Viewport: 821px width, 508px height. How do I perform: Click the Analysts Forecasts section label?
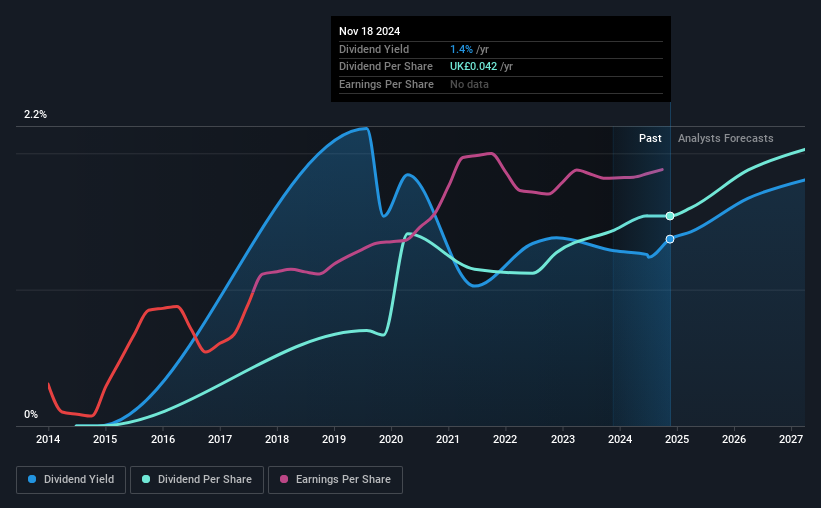pos(726,138)
